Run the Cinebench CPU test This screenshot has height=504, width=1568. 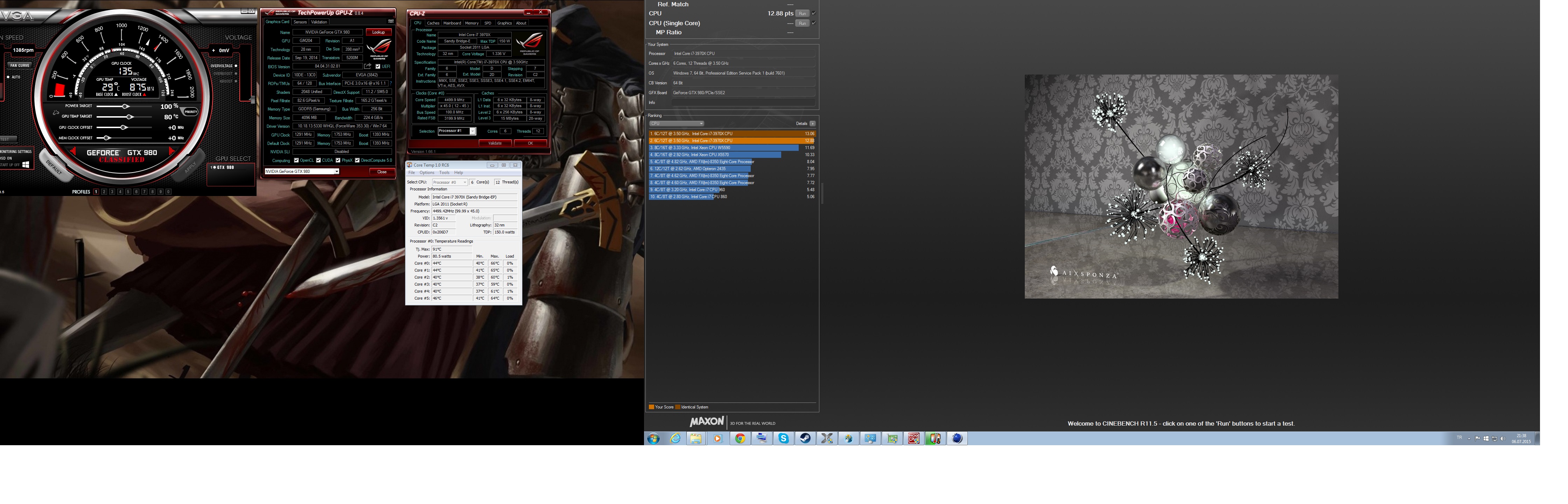click(x=802, y=13)
